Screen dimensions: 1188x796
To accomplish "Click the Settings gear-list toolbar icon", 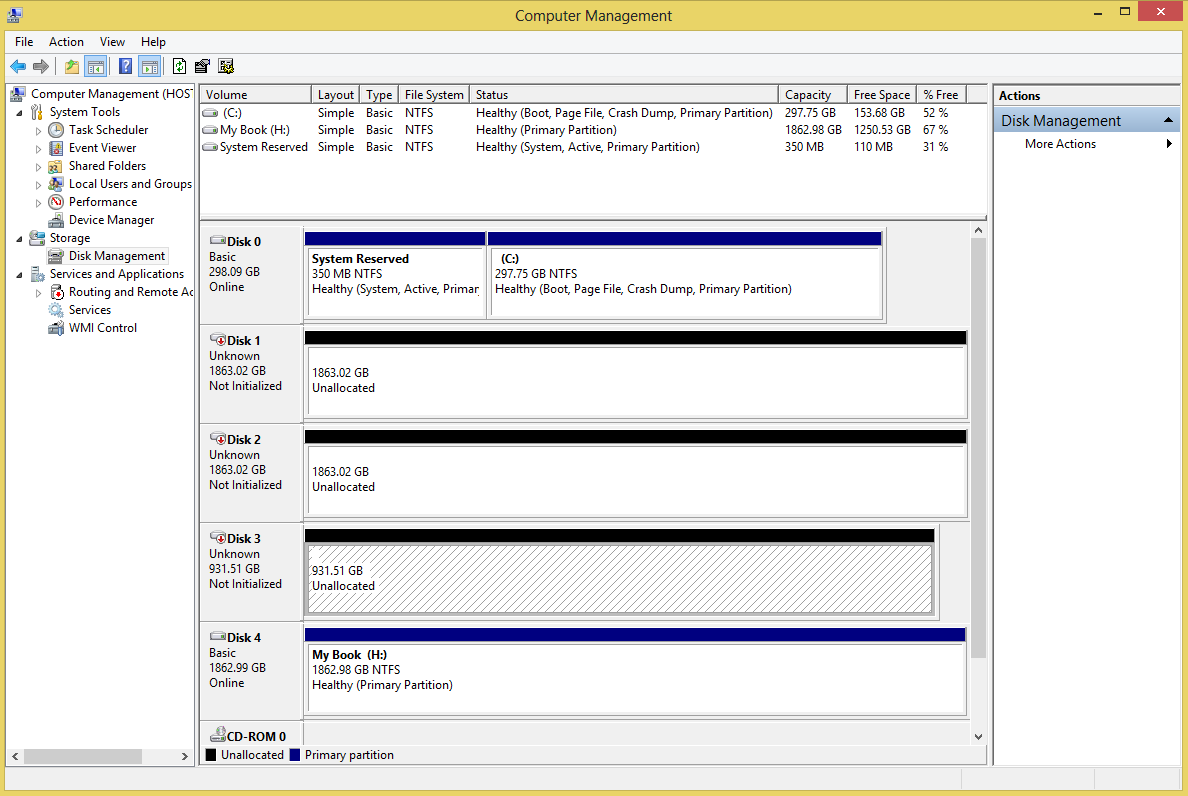I will 226,67.
